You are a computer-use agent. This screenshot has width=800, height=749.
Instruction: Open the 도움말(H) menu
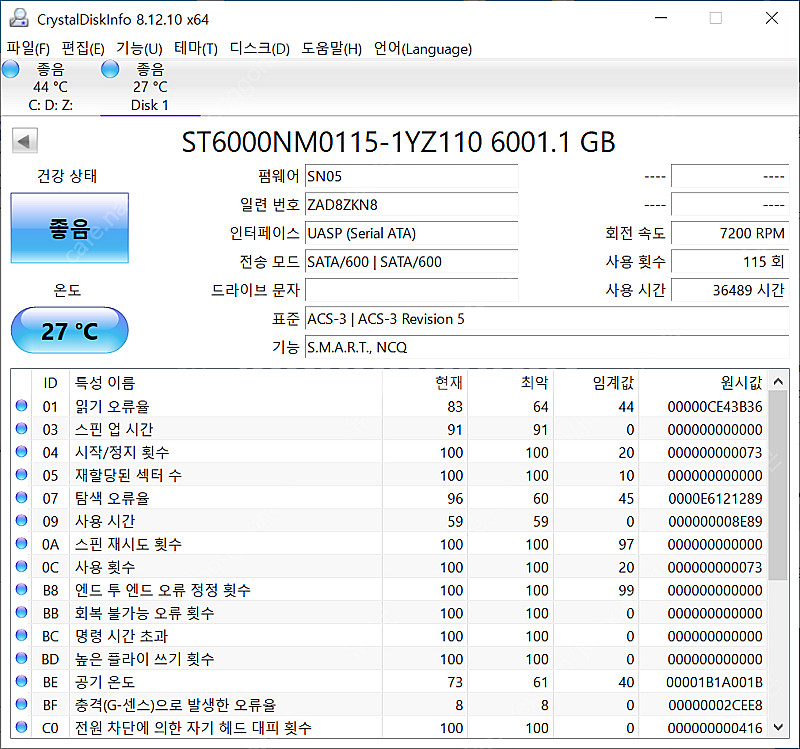coord(332,48)
